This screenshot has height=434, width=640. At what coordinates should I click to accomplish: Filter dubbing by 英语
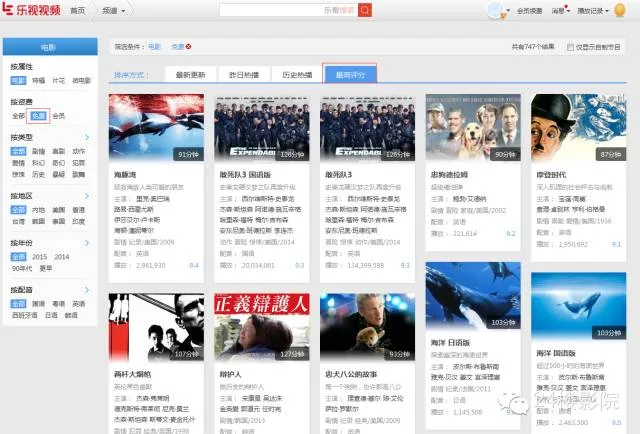coord(79,304)
